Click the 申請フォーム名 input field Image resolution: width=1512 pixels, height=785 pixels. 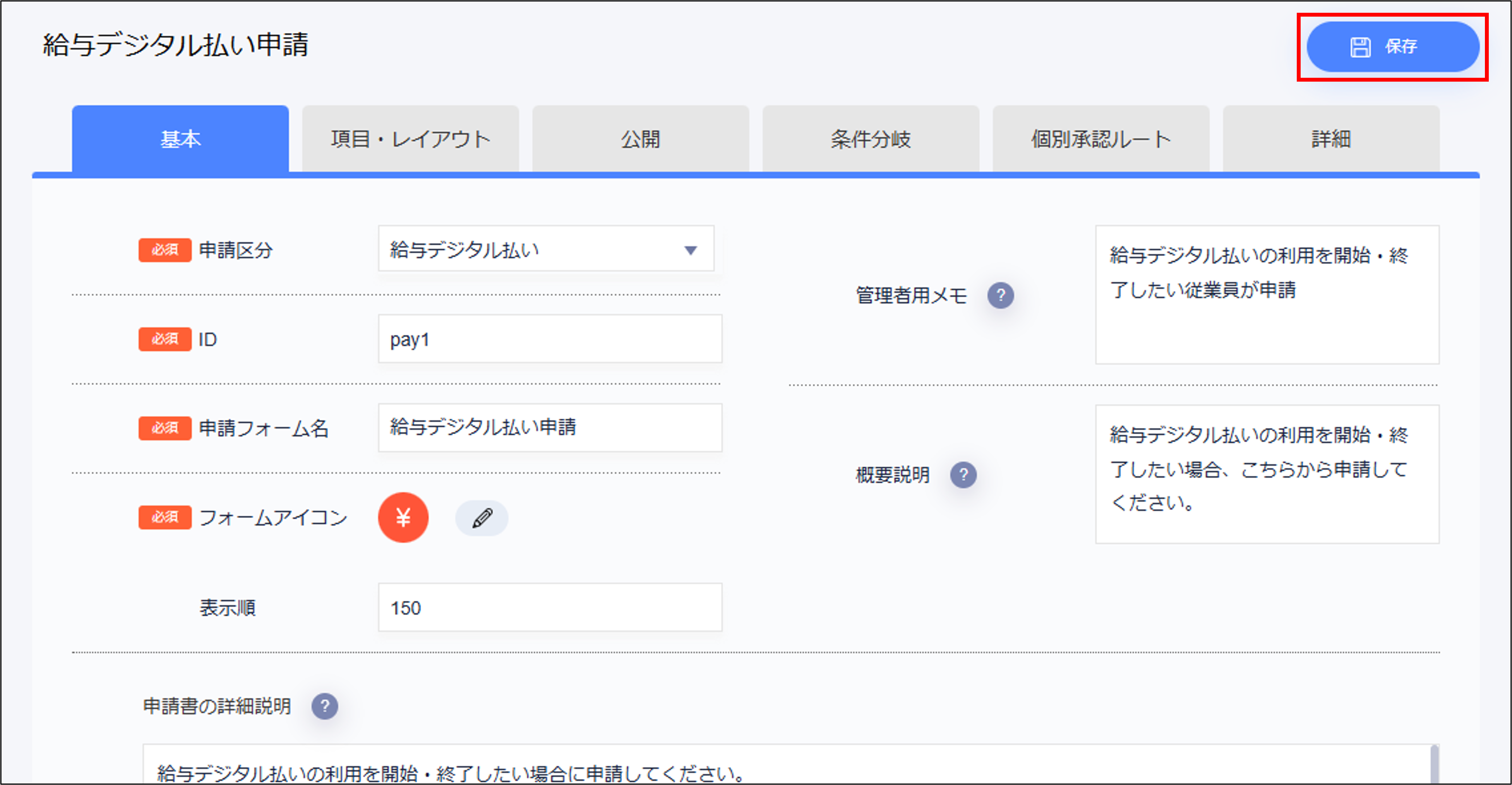(x=550, y=428)
